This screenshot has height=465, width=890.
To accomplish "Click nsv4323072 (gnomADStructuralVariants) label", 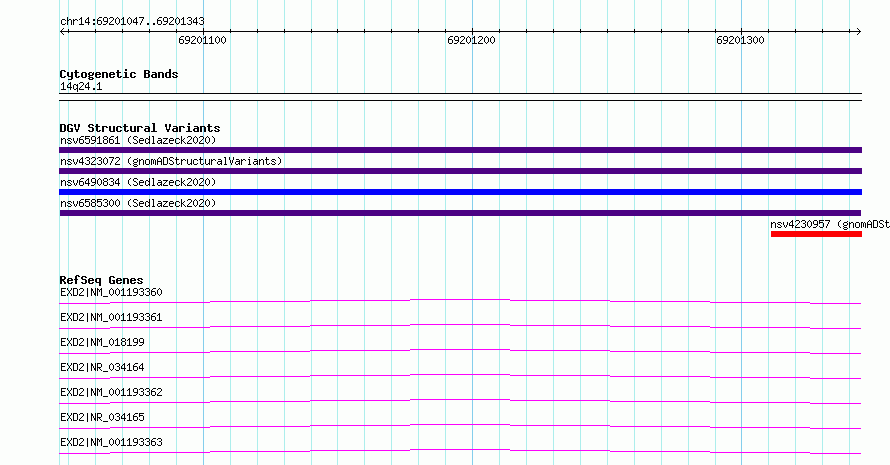I will 171,161.
